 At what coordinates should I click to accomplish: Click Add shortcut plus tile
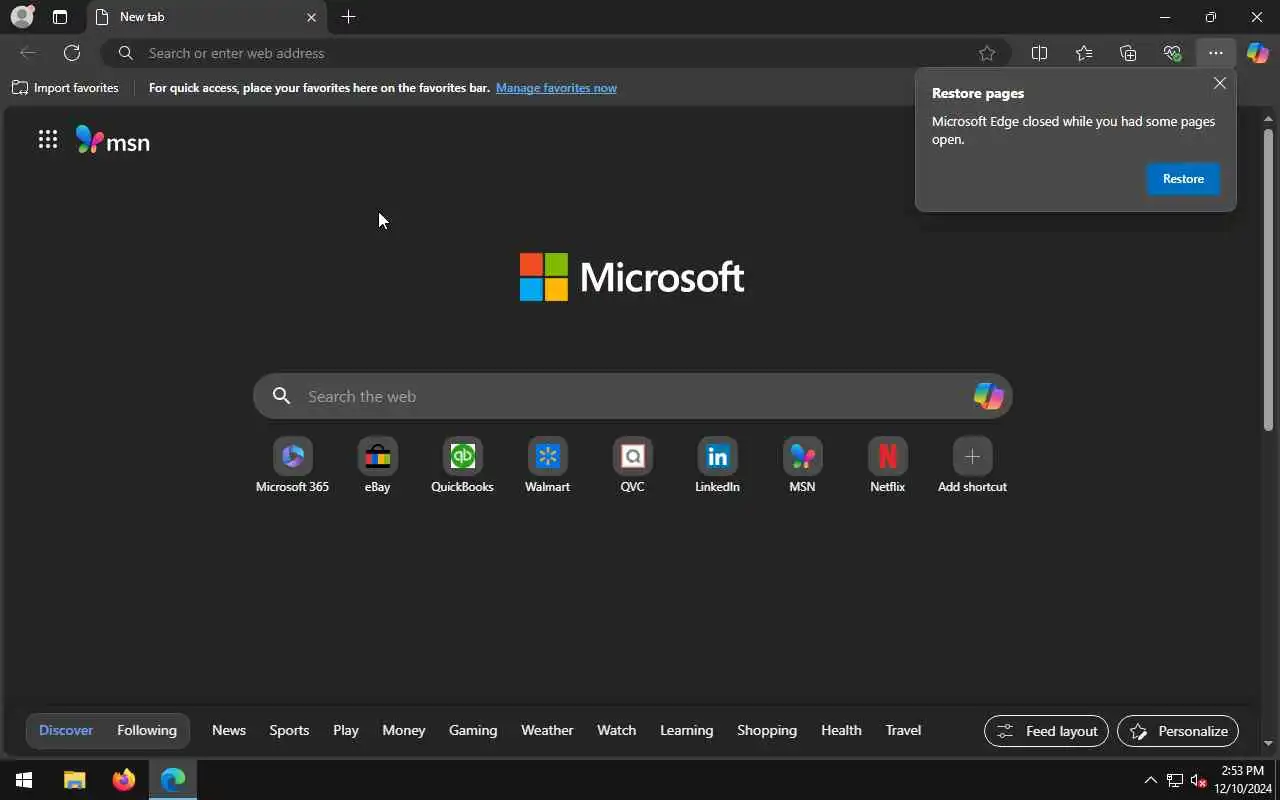click(x=972, y=465)
